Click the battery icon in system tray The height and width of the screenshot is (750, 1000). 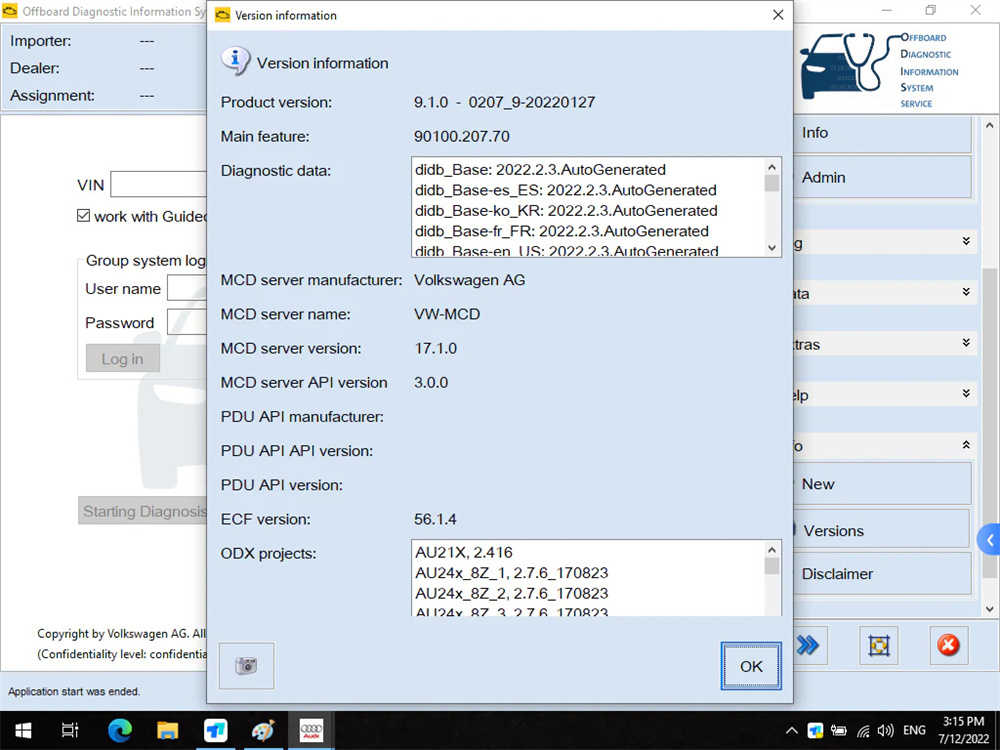pos(838,731)
